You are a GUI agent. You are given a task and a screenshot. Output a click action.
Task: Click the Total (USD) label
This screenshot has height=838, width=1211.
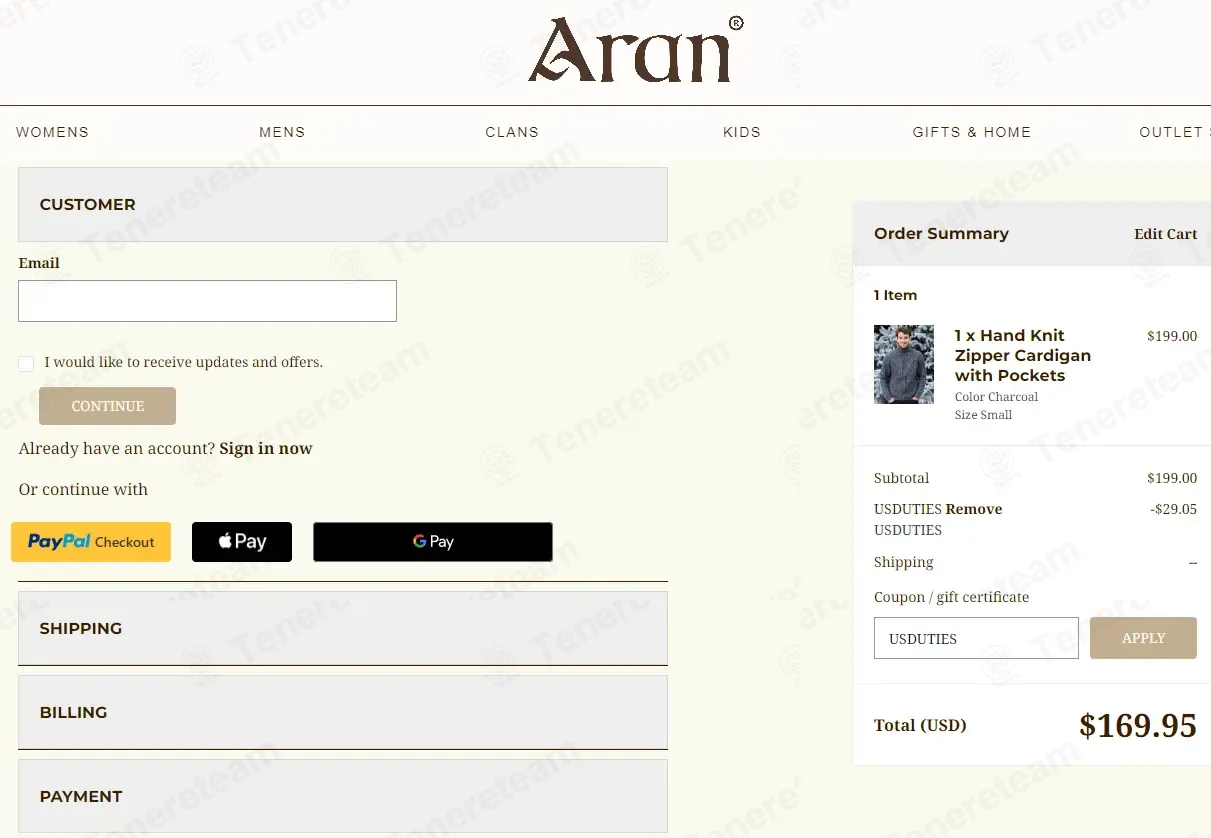[920, 725]
